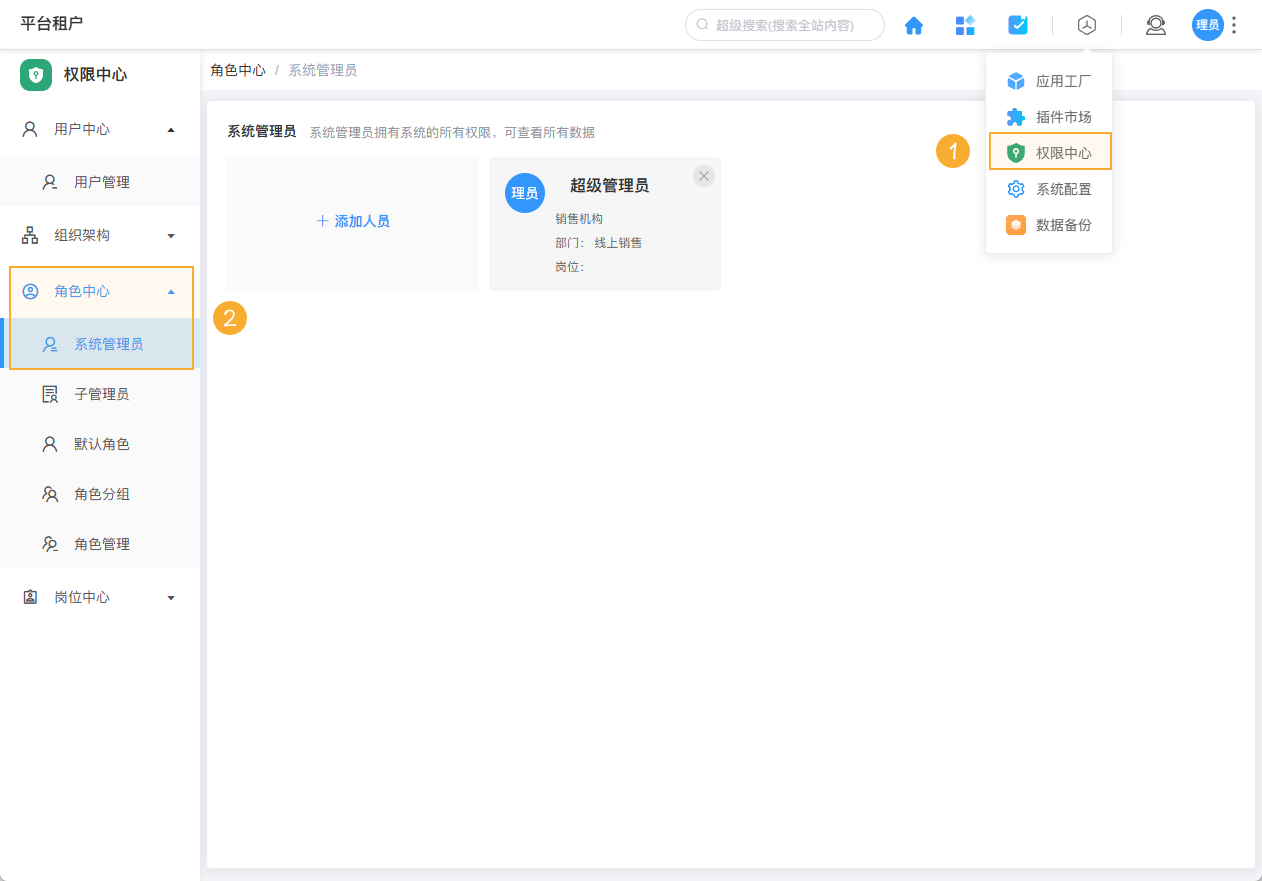Open customer support via headset icon
Image resolution: width=1262 pixels, height=881 pixels.
[1155, 25]
